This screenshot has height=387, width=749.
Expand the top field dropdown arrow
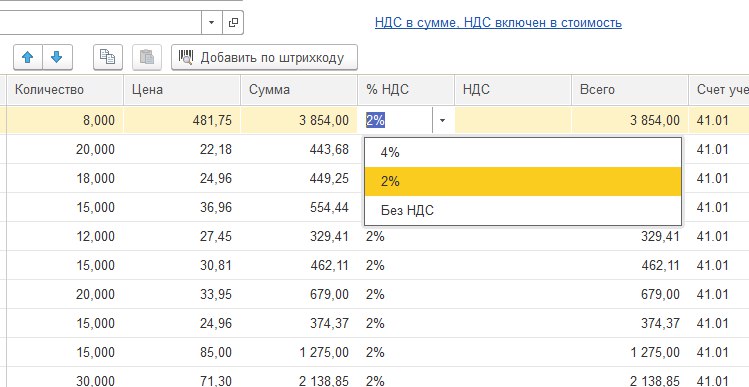click(x=212, y=22)
